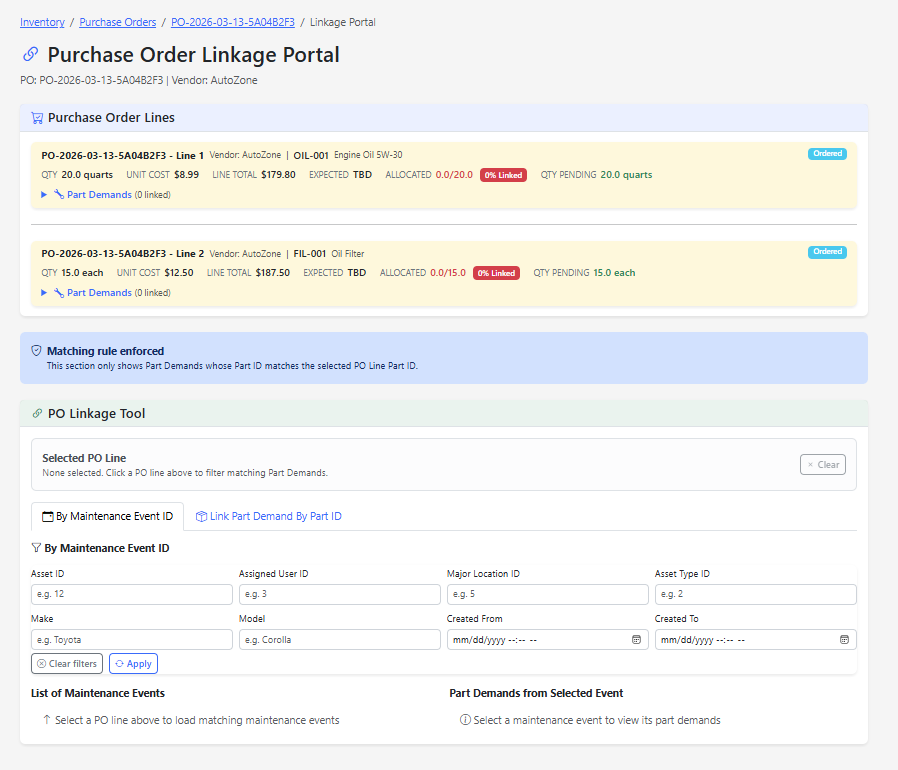898x770 pixels.
Task: Focus the Model field
Action: (x=340, y=639)
